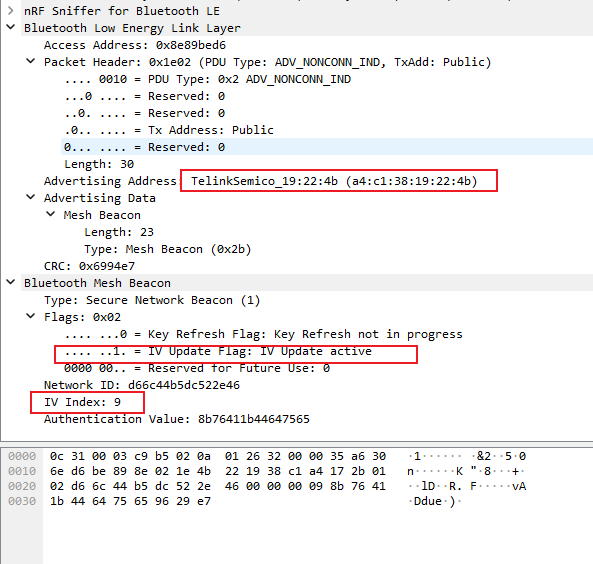593x564 pixels.
Task: Select the Network ID: d66c44b5dc522e46 row
Action: (x=142, y=385)
